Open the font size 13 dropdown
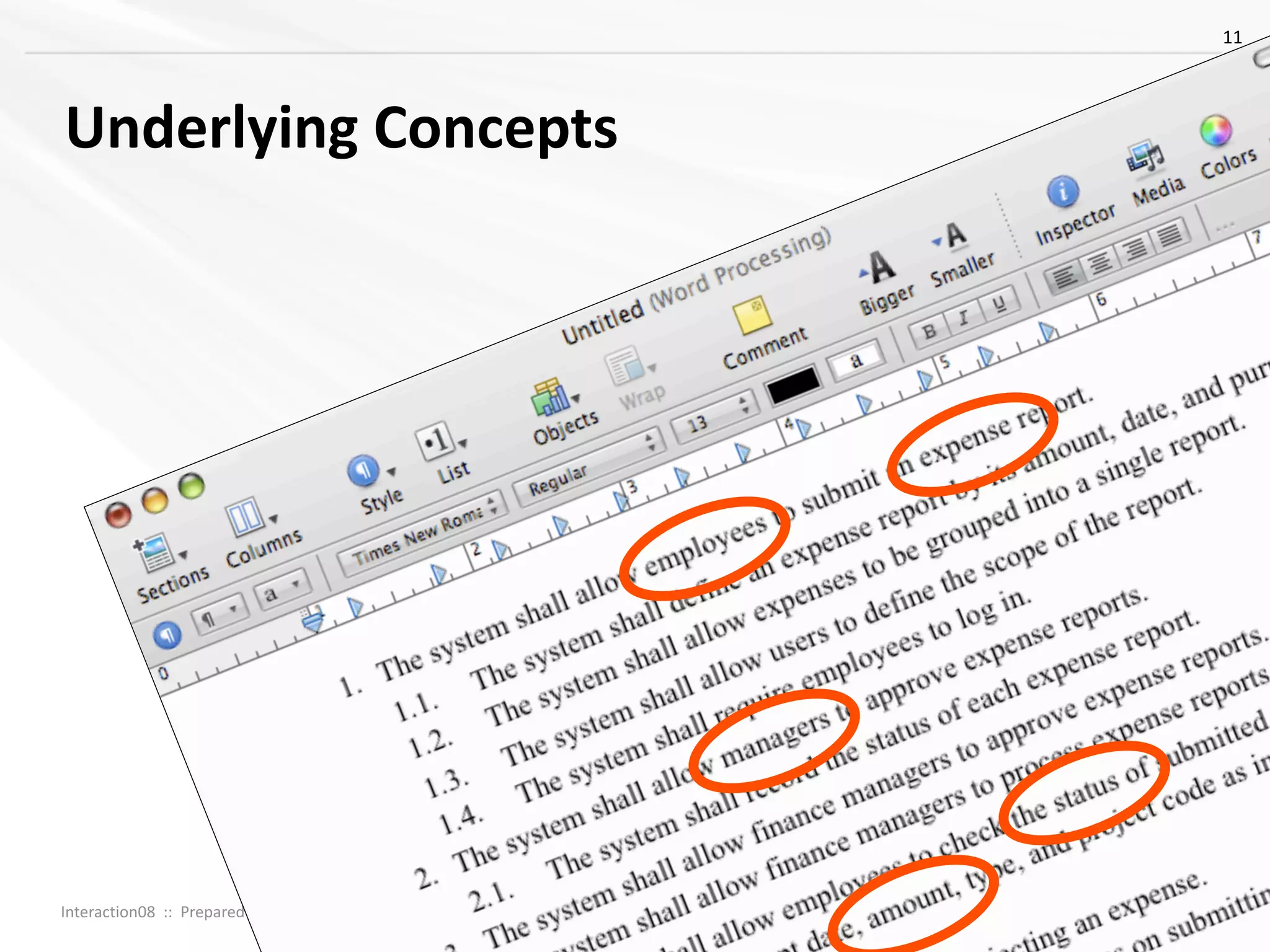The width and height of the screenshot is (1270, 952). click(714, 416)
